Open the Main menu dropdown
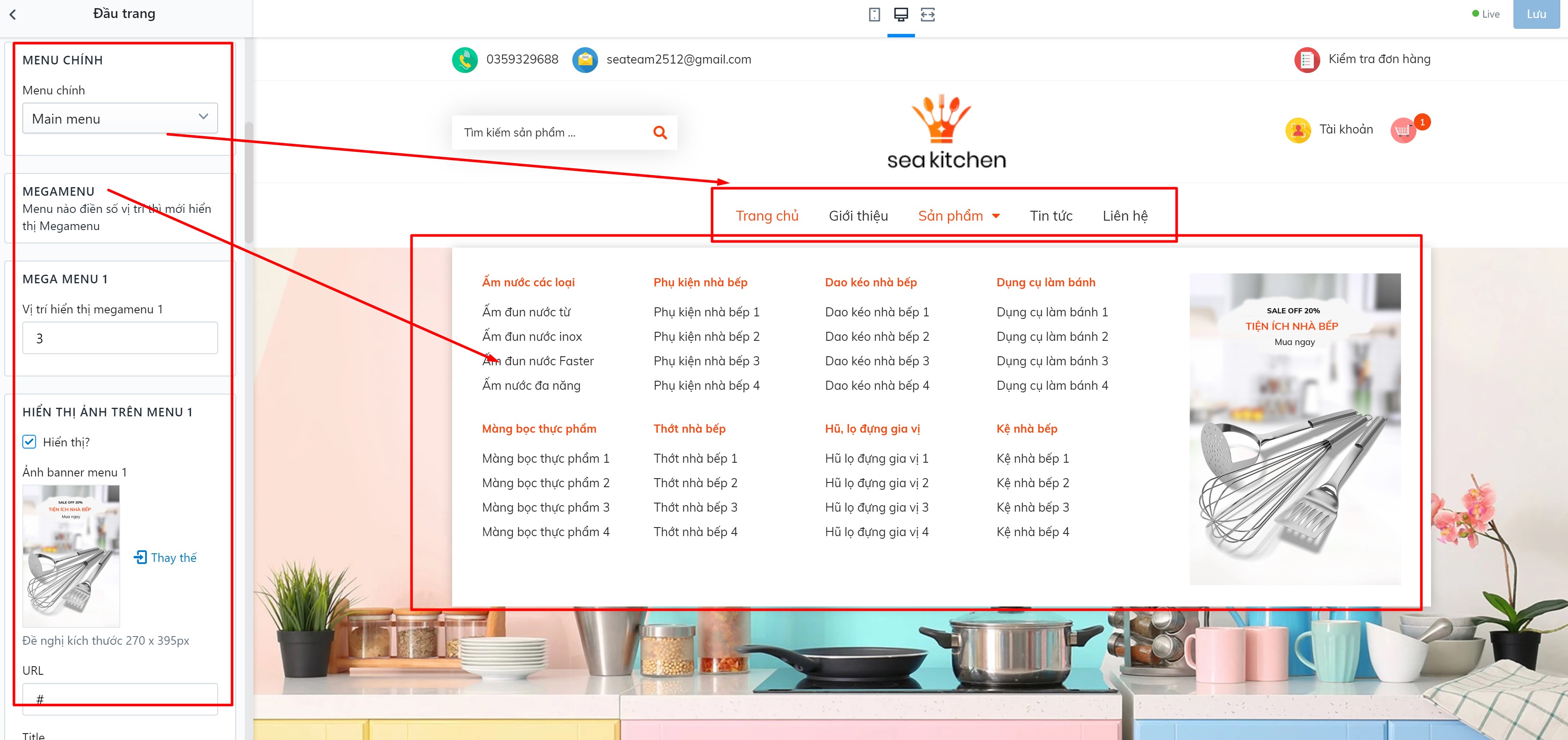 (x=120, y=118)
